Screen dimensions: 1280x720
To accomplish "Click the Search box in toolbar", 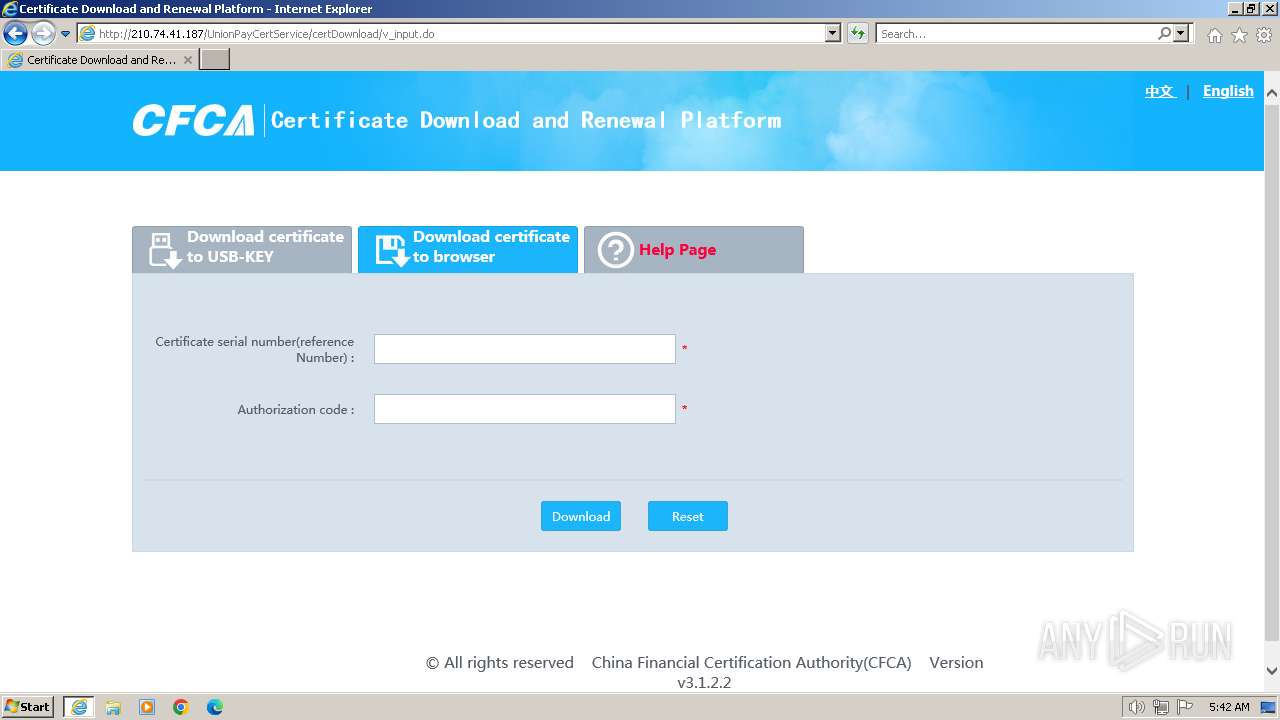I will tap(1016, 33).
